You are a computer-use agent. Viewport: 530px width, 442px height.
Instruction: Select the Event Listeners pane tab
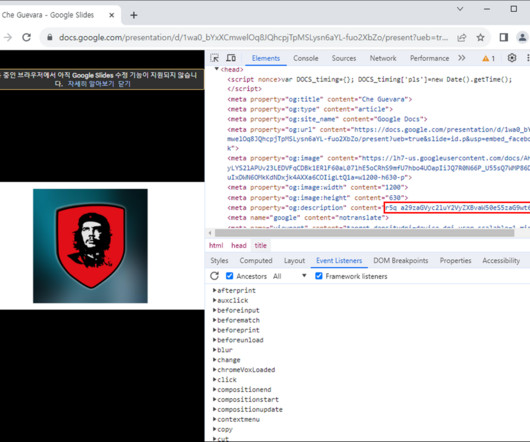pyautogui.click(x=339, y=261)
